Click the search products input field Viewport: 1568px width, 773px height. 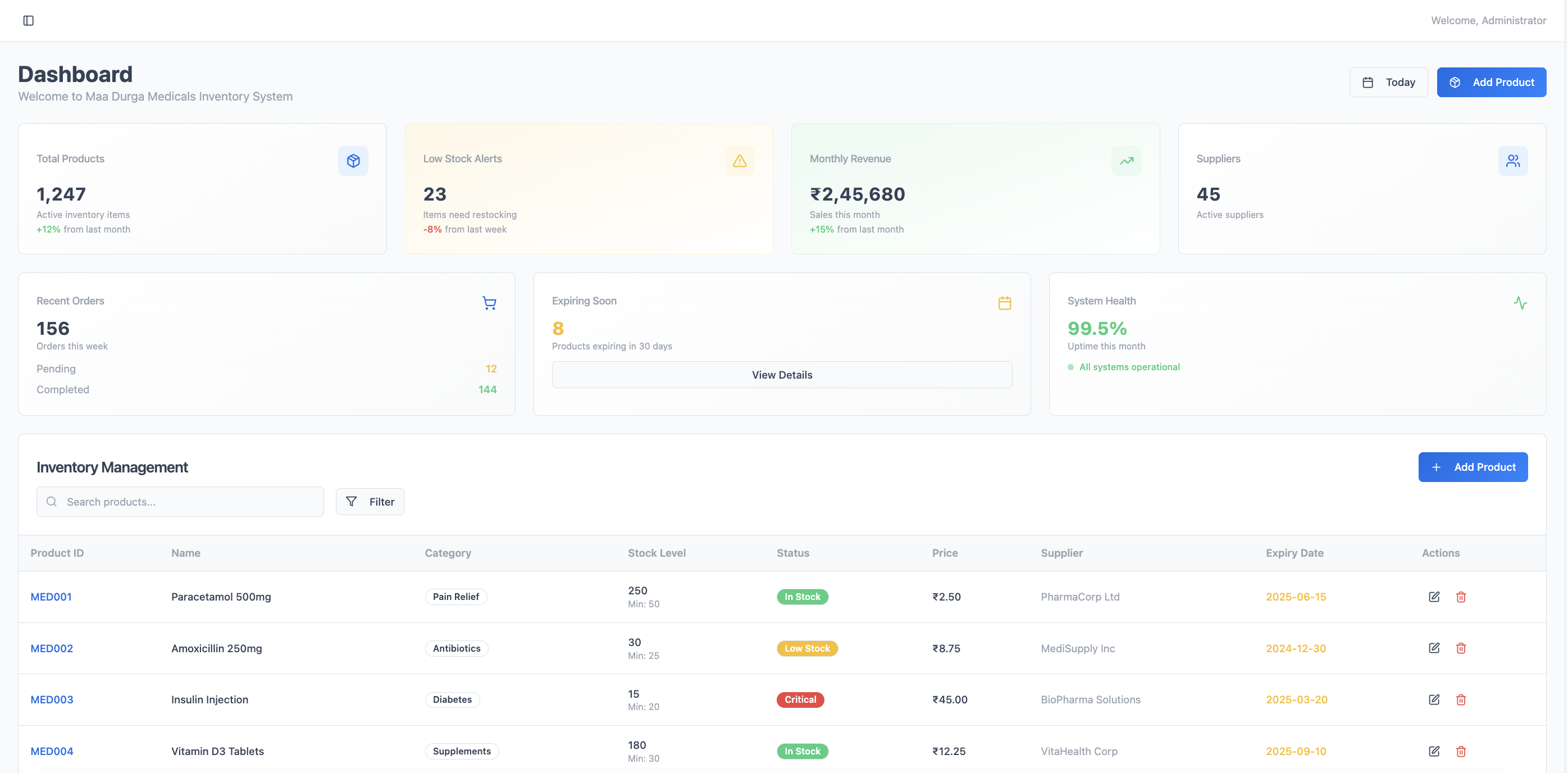point(180,502)
